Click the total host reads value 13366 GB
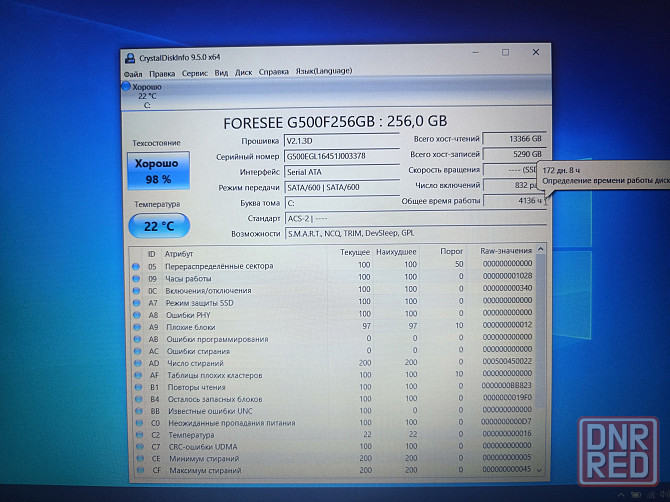 pyautogui.click(x=514, y=138)
